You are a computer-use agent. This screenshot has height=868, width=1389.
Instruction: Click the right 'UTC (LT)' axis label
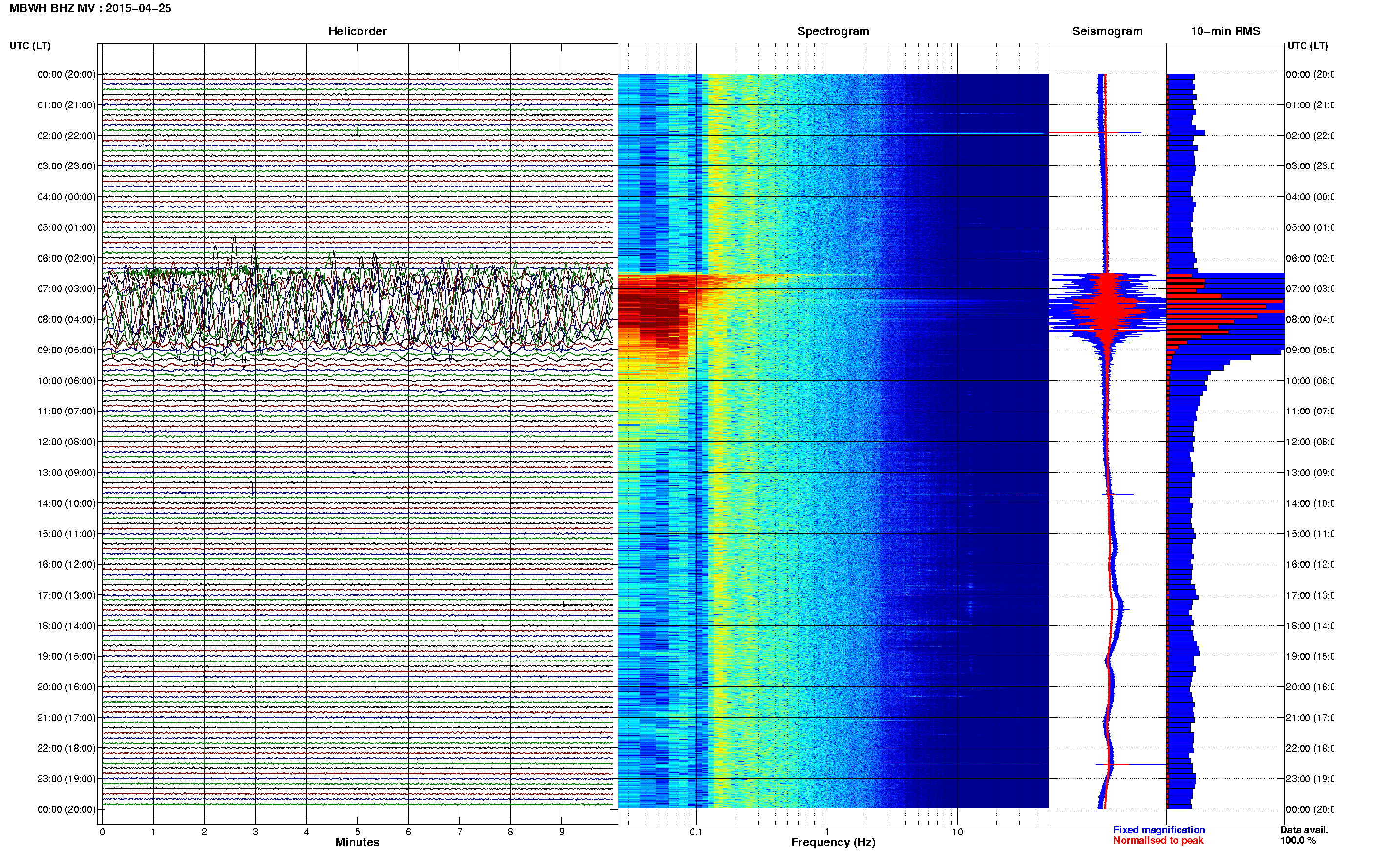tap(1307, 46)
